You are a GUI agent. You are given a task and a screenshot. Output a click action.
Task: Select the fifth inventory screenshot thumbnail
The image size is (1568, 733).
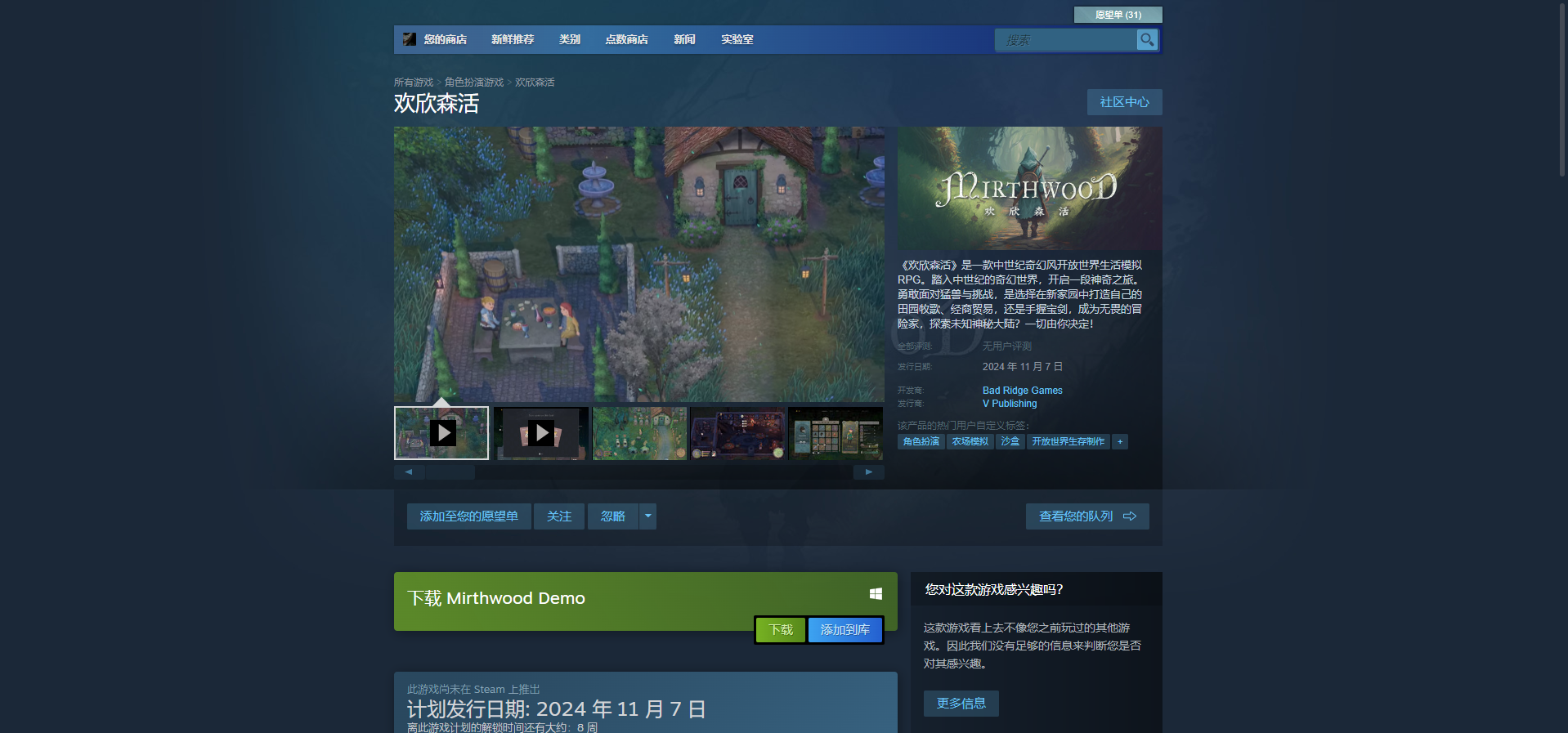click(836, 433)
